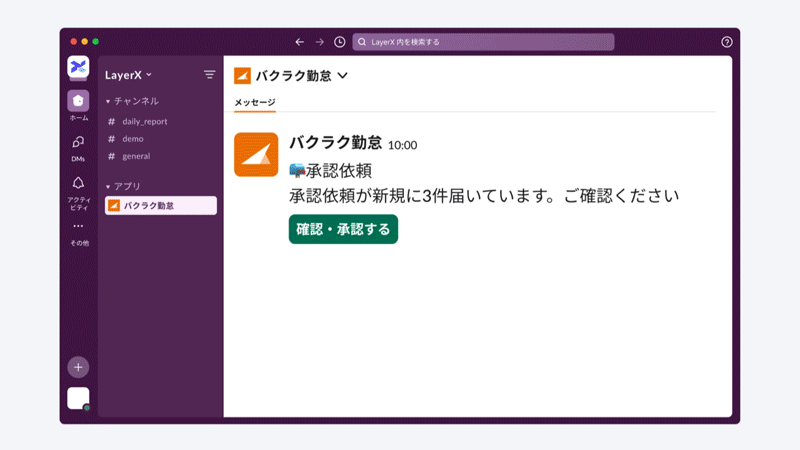Open the DMs sidebar icon
800x450 pixels.
click(x=78, y=142)
